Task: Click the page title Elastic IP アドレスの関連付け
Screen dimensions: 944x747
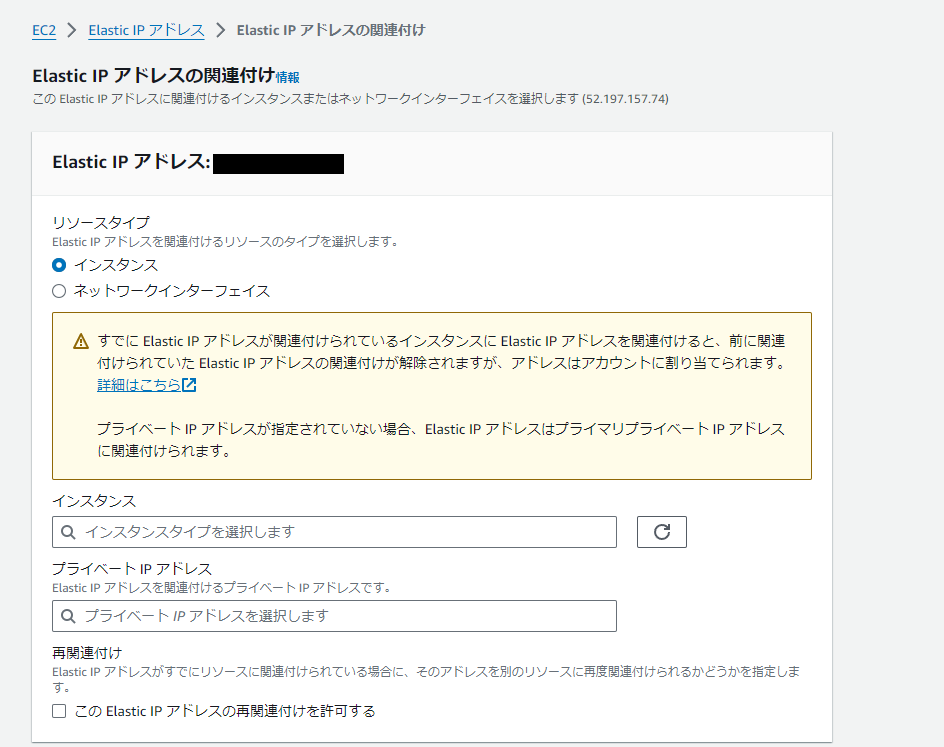Action: pyautogui.click(x=154, y=76)
